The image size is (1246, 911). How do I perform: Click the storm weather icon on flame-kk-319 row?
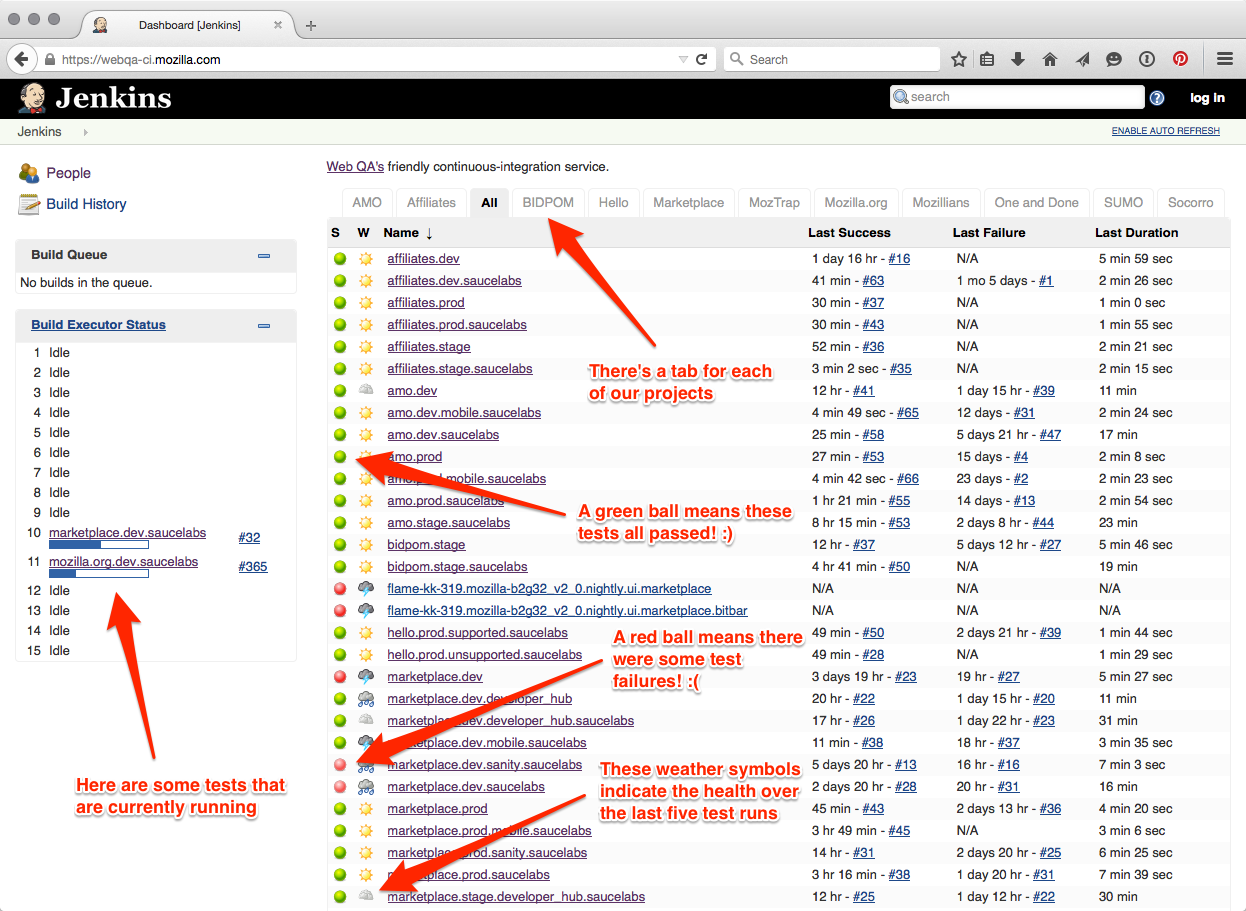click(366, 588)
